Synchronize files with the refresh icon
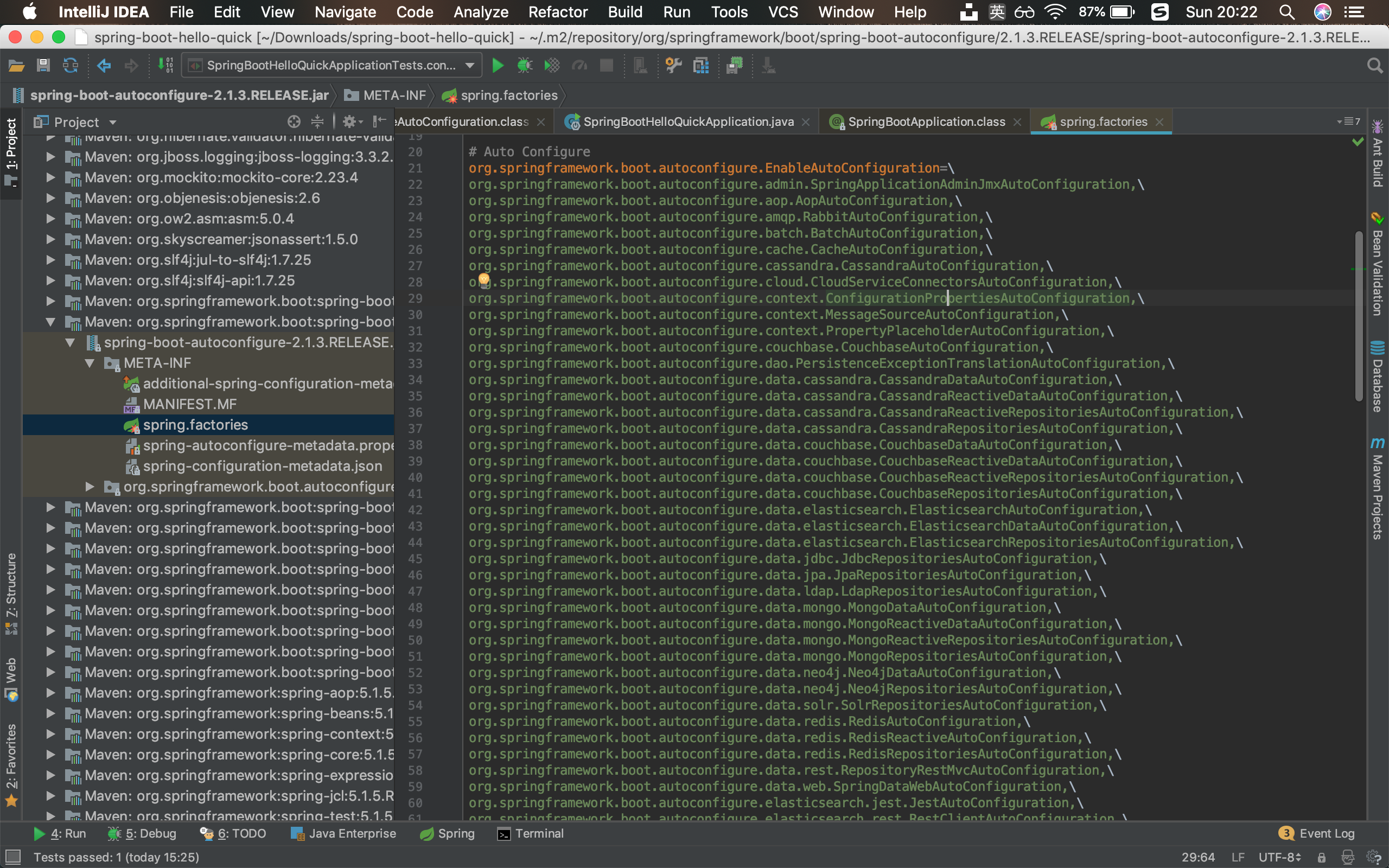 tap(71, 66)
